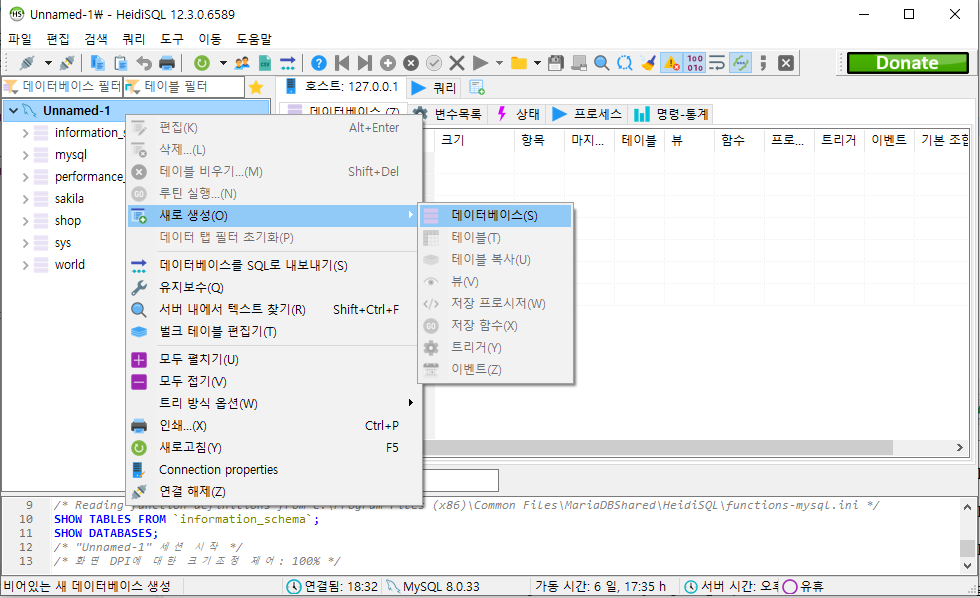This screenshot has height=598, width=980.
Task: Open the user manager icon
Action: (242, 63)
